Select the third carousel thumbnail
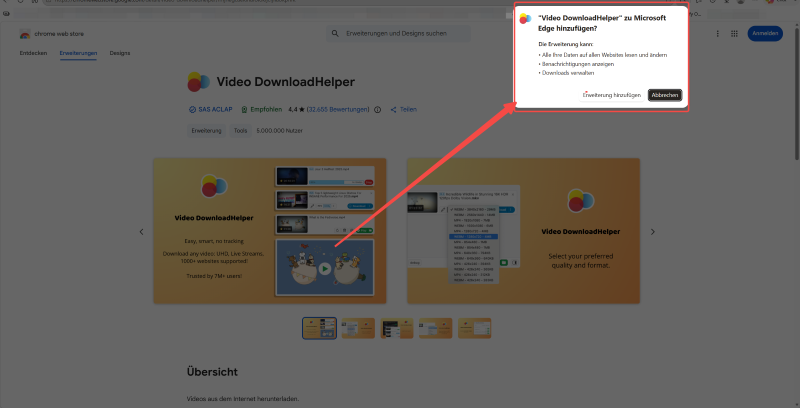Image resolution: width=800 pixels, height=408 pixels. point(397,328)
